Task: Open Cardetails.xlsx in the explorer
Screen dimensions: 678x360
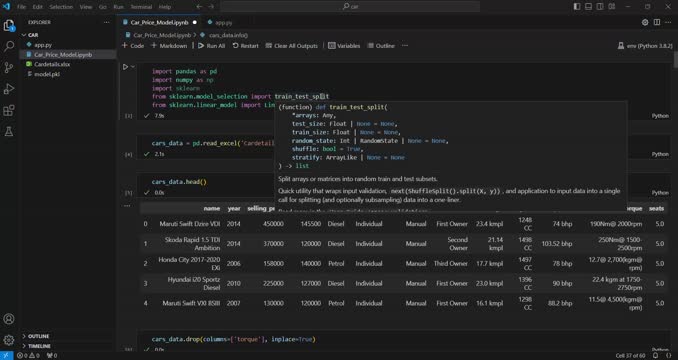Action: coord(52,64)
